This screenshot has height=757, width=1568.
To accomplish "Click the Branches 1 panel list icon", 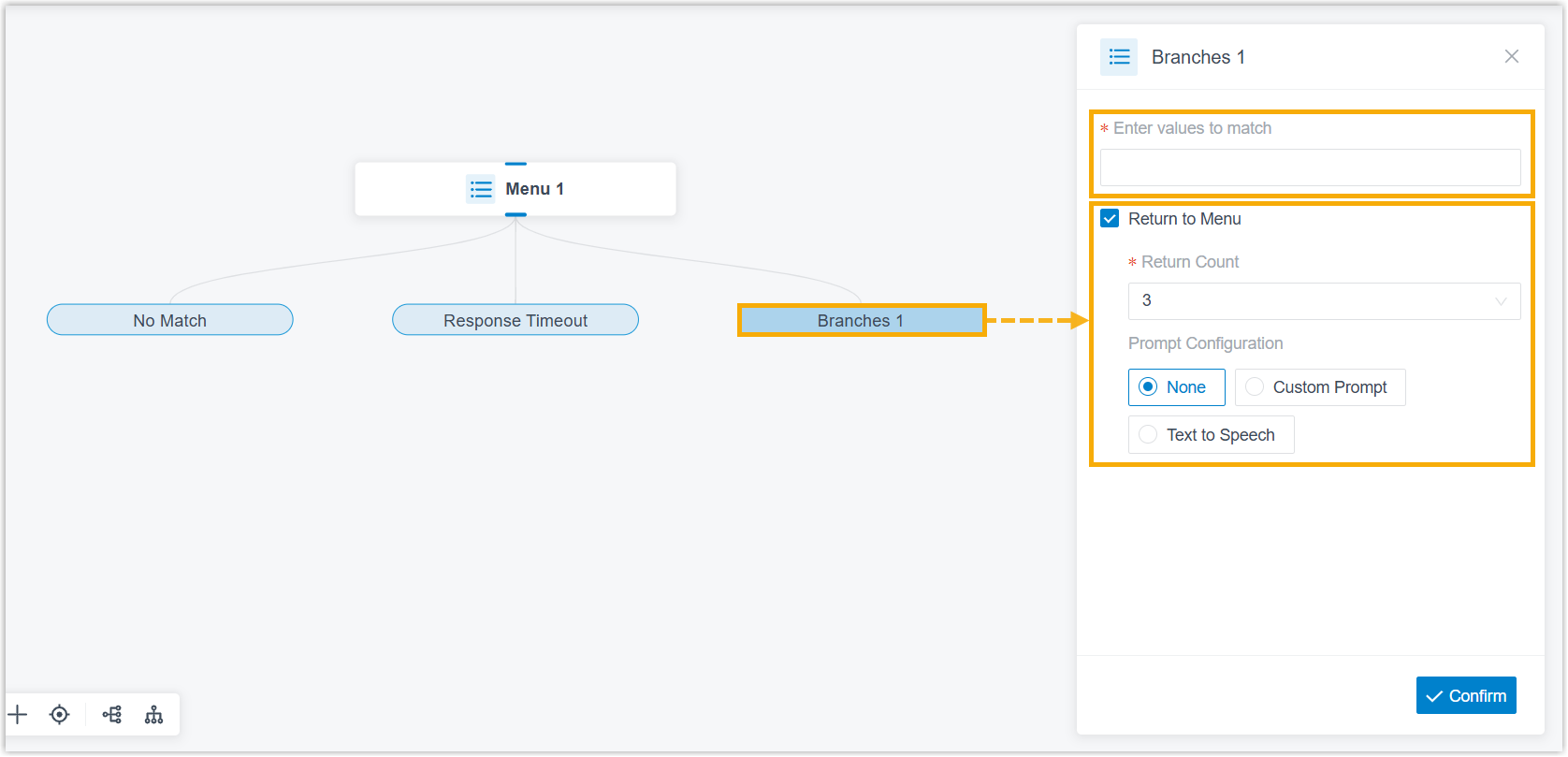I will point(1119,57).
